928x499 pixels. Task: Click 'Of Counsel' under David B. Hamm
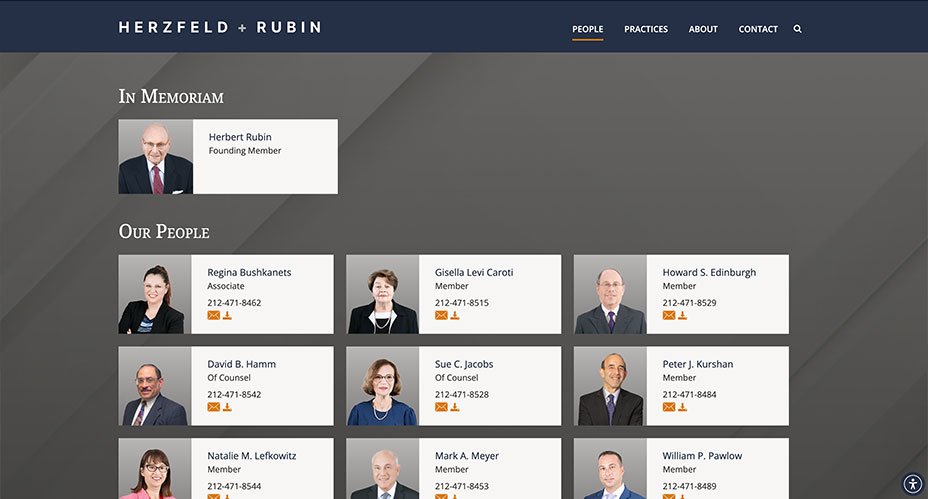[228, 378]
